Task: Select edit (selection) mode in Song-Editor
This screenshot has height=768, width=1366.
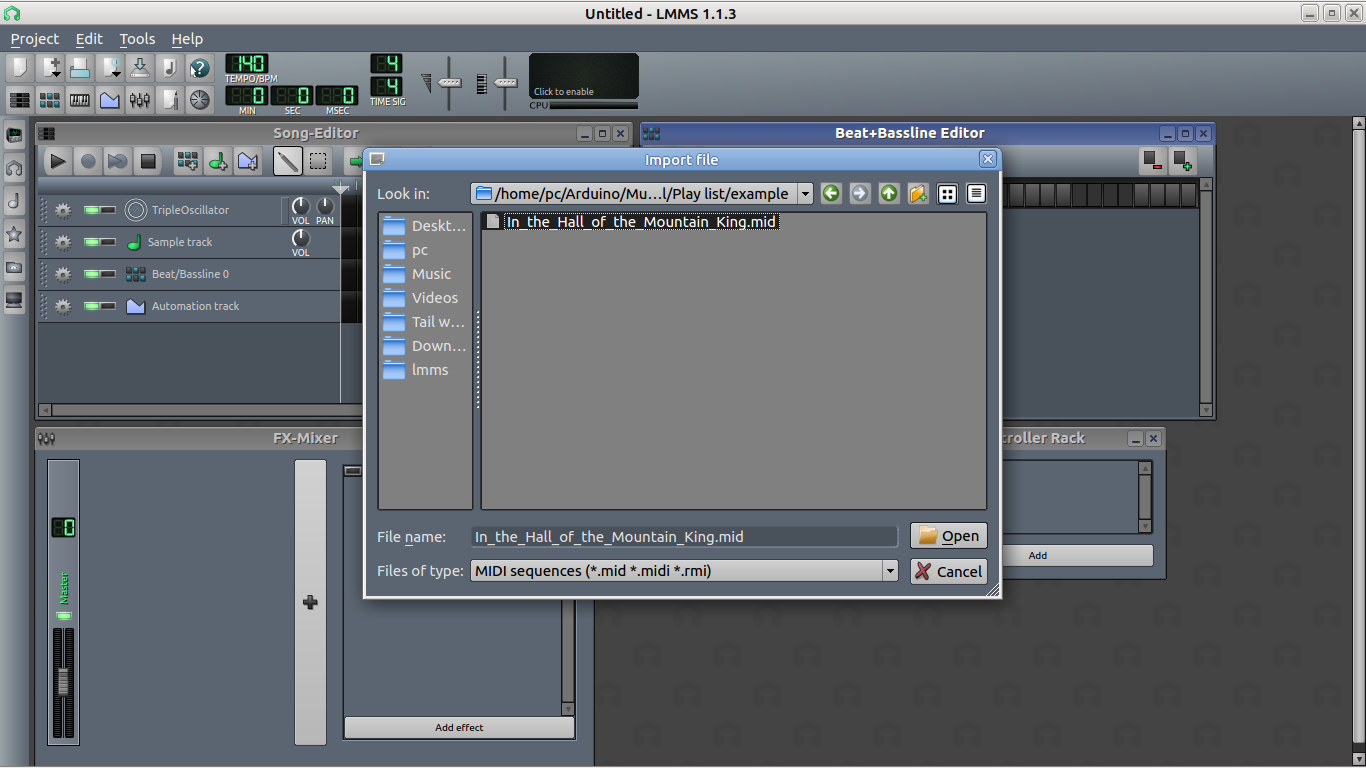Action: 318,160
